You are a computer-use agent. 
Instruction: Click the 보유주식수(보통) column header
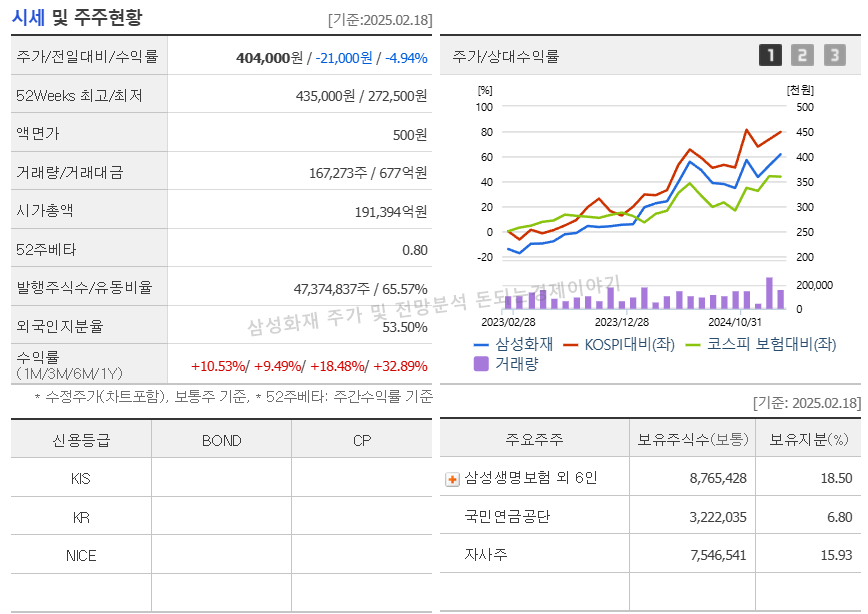click(693, 439)
